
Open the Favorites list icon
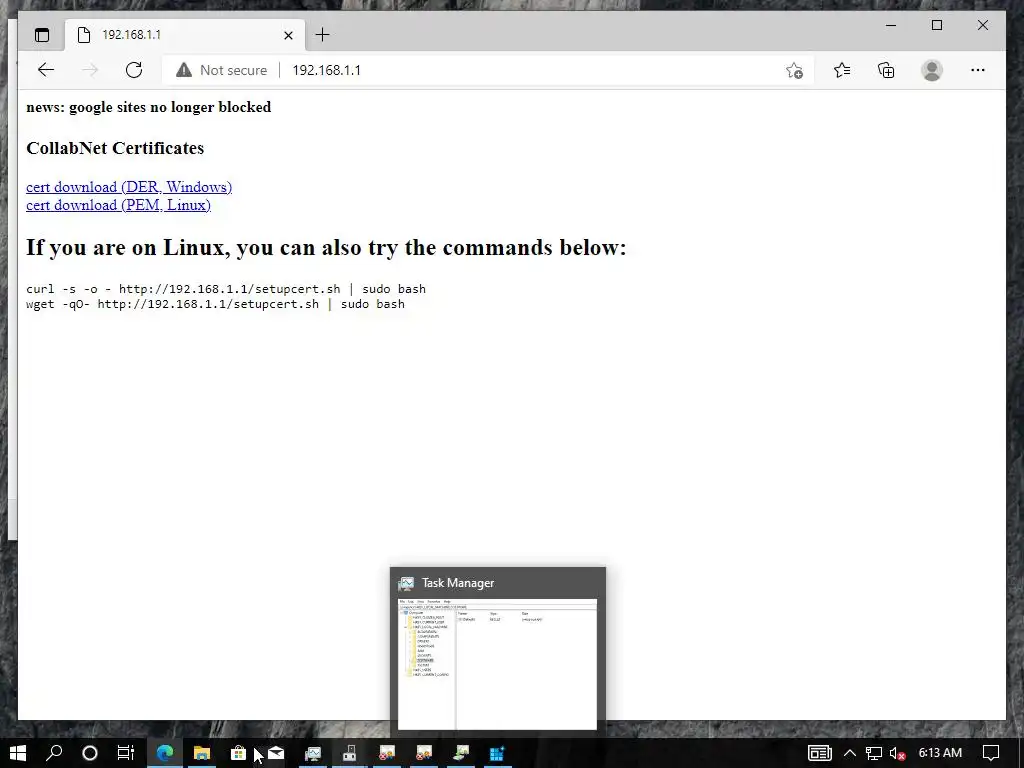(842, 70)
